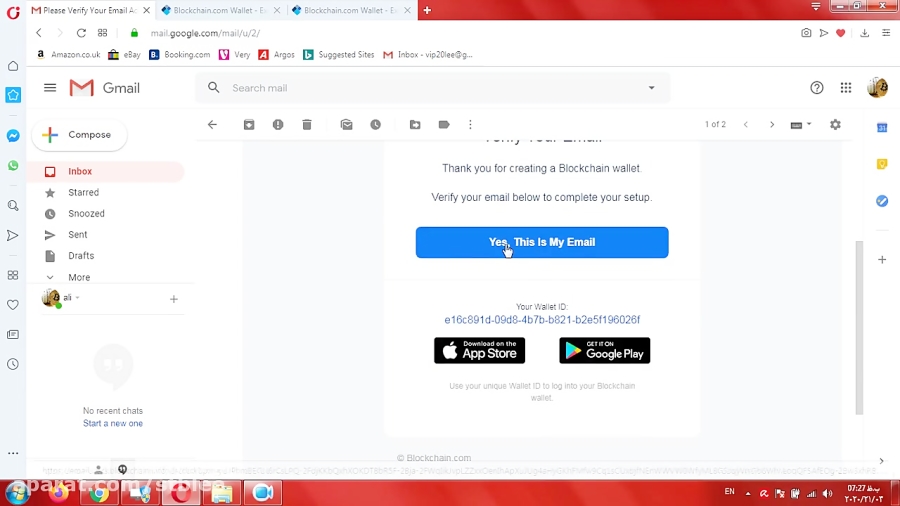This screenshot has width=900, height=506.
Task: Click the Search mail field
Action: coord(433,88)
